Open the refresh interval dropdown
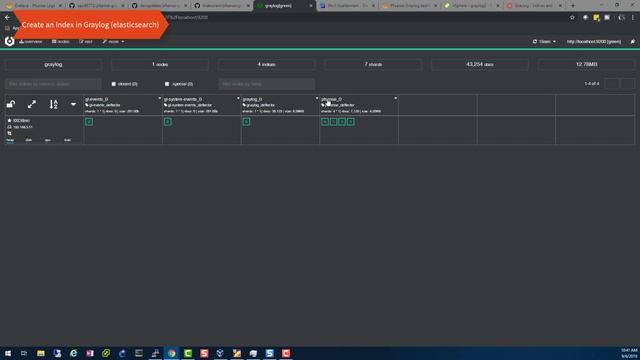 544,42
